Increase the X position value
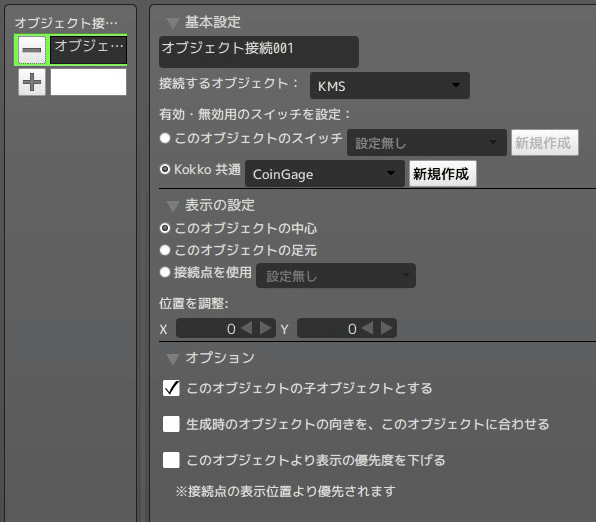 click(265, 328)
